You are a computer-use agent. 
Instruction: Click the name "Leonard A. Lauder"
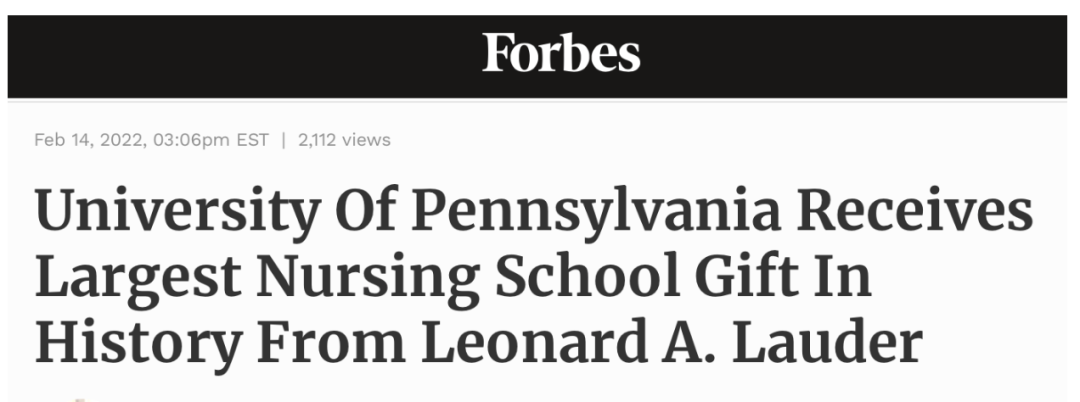tap(672, 341)
